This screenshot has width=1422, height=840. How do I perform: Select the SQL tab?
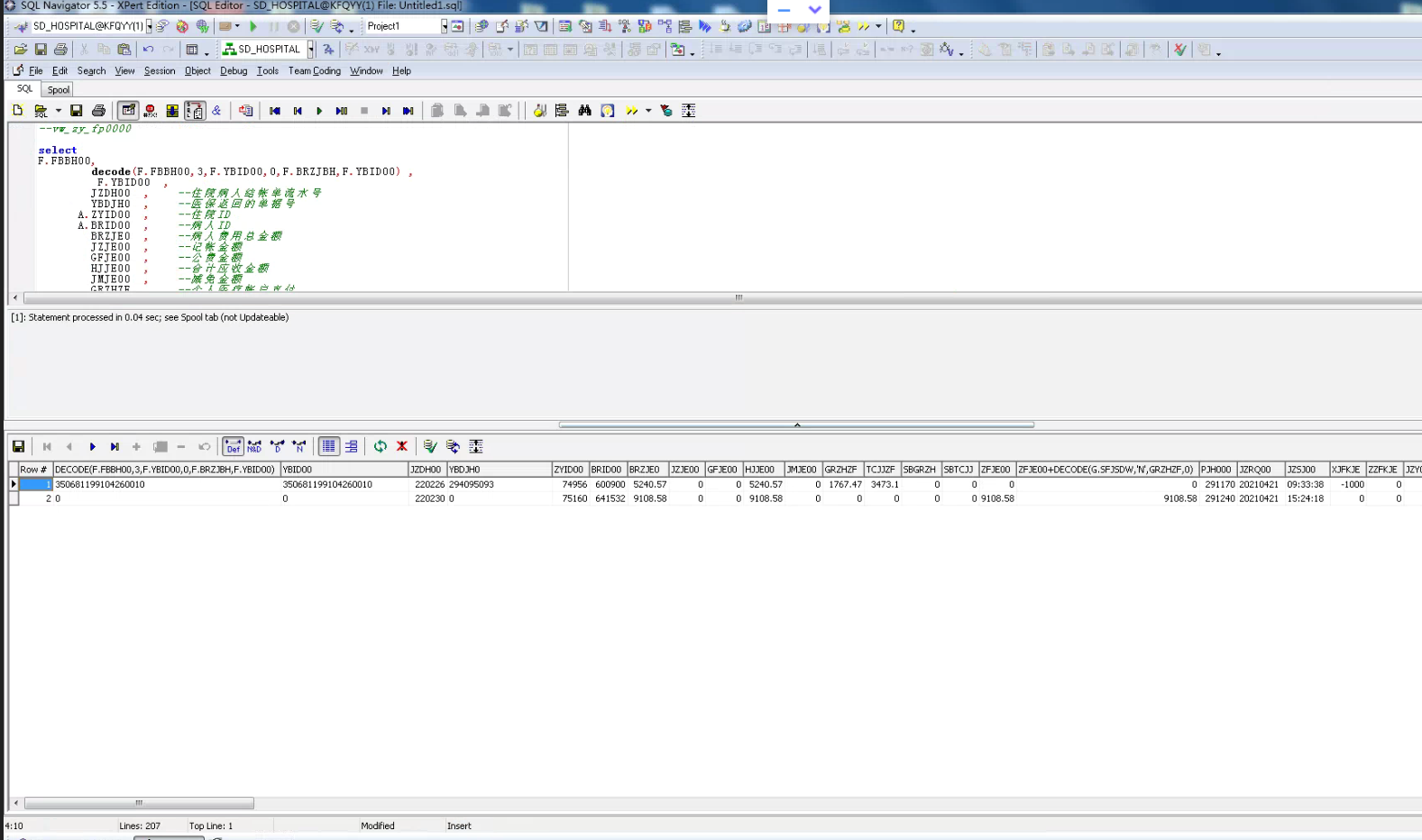click(x=24, y=89)
